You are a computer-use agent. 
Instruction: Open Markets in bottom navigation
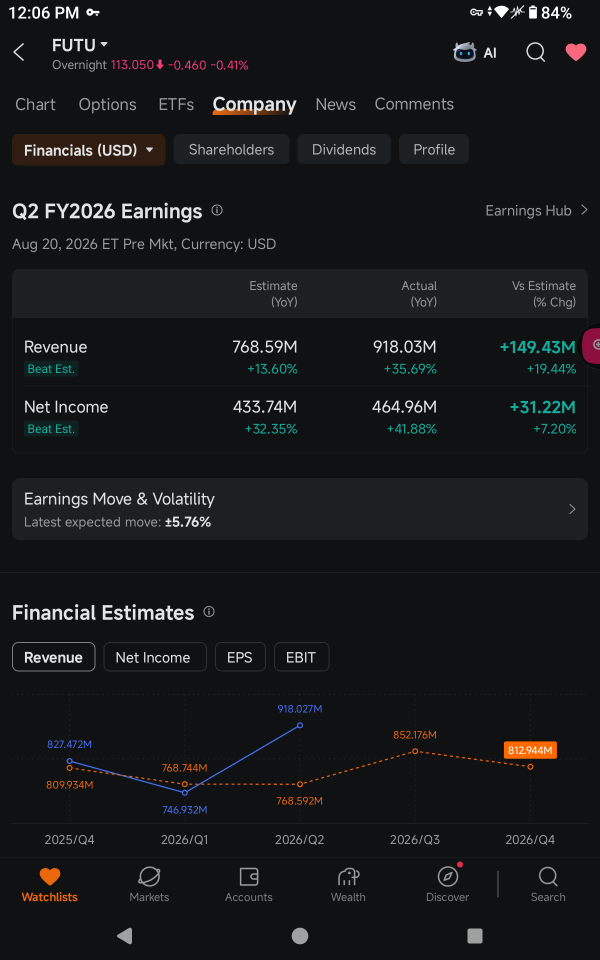[149, 885]
